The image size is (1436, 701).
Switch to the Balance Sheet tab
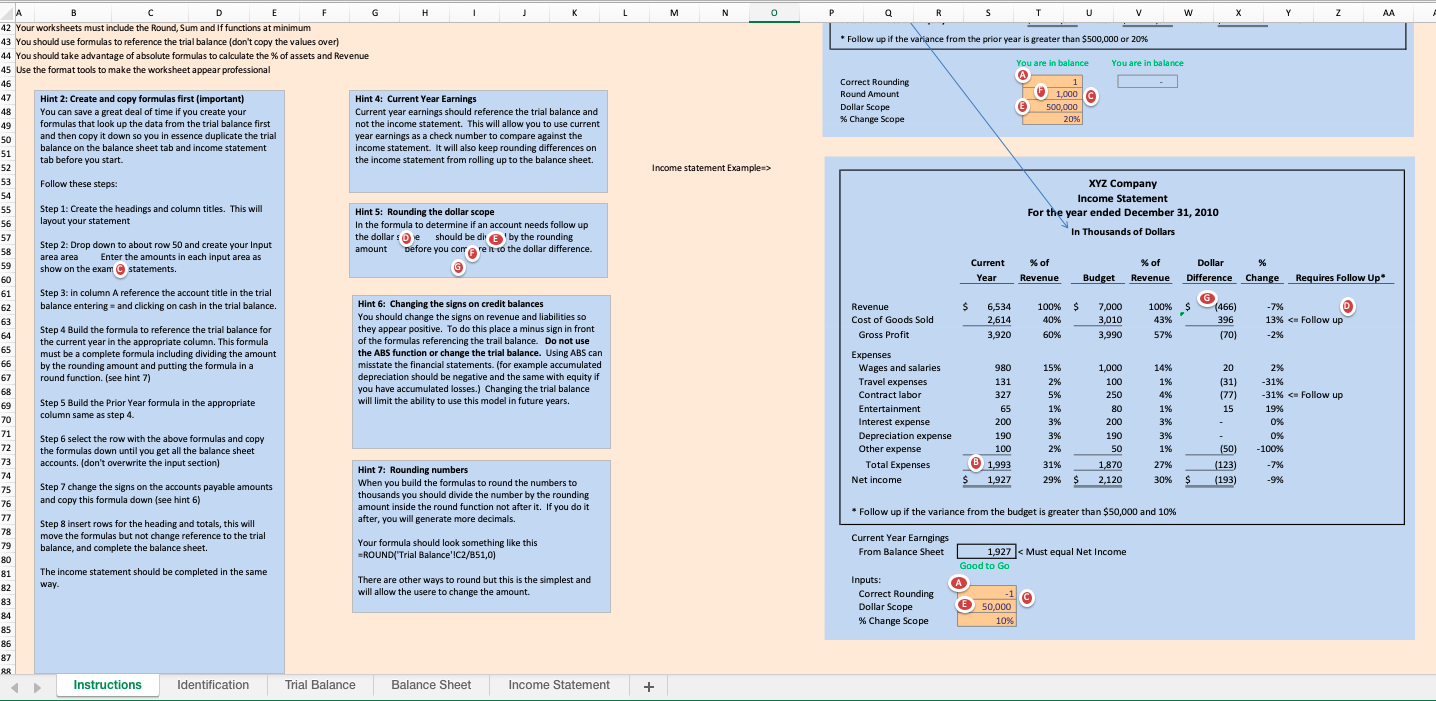click(x=431, y=685)
